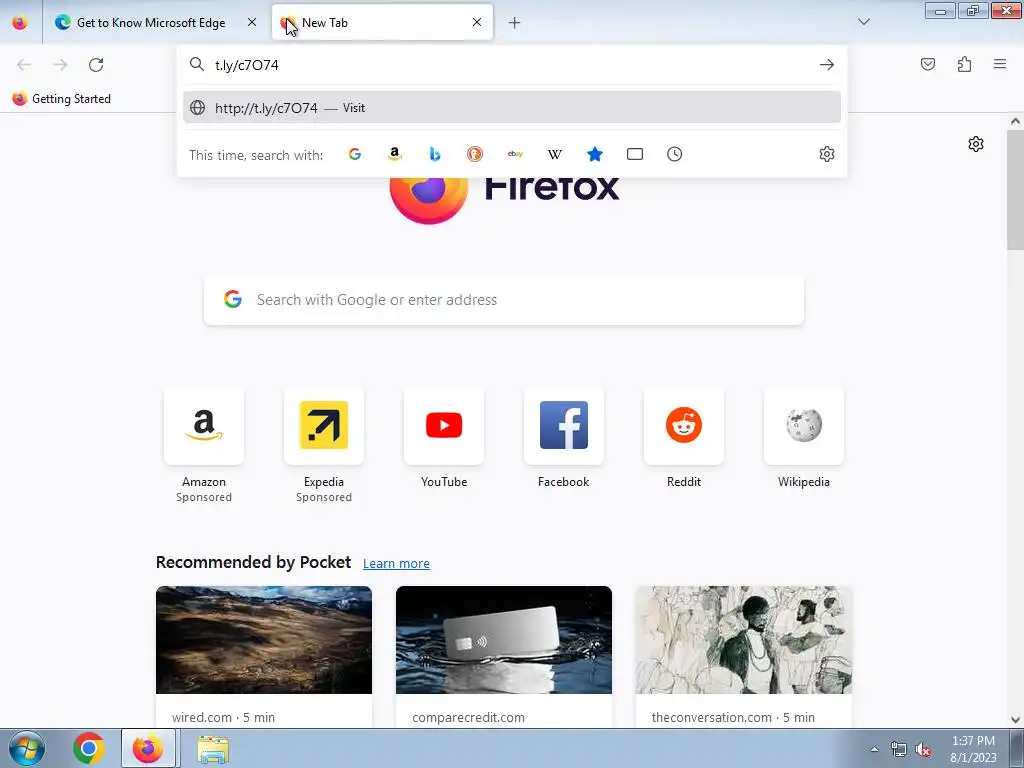Search this time with Wikipedia

pyautogui.click(x=554, y=154)
